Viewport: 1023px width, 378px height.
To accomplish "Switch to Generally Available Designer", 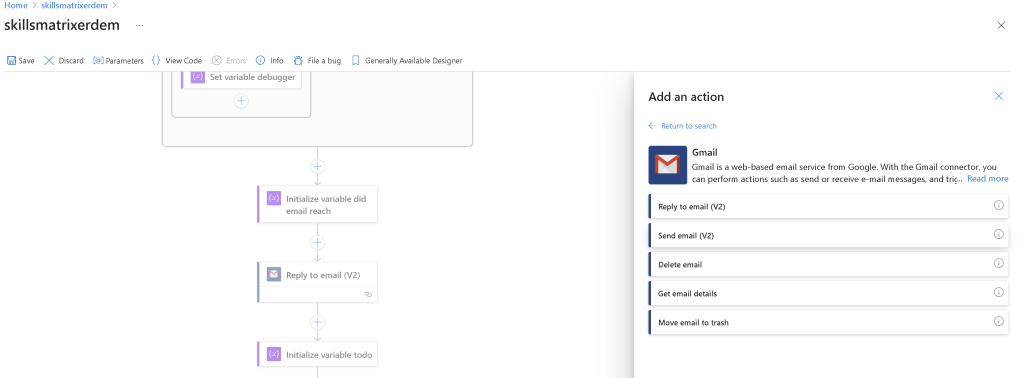I will pos(406,61).
